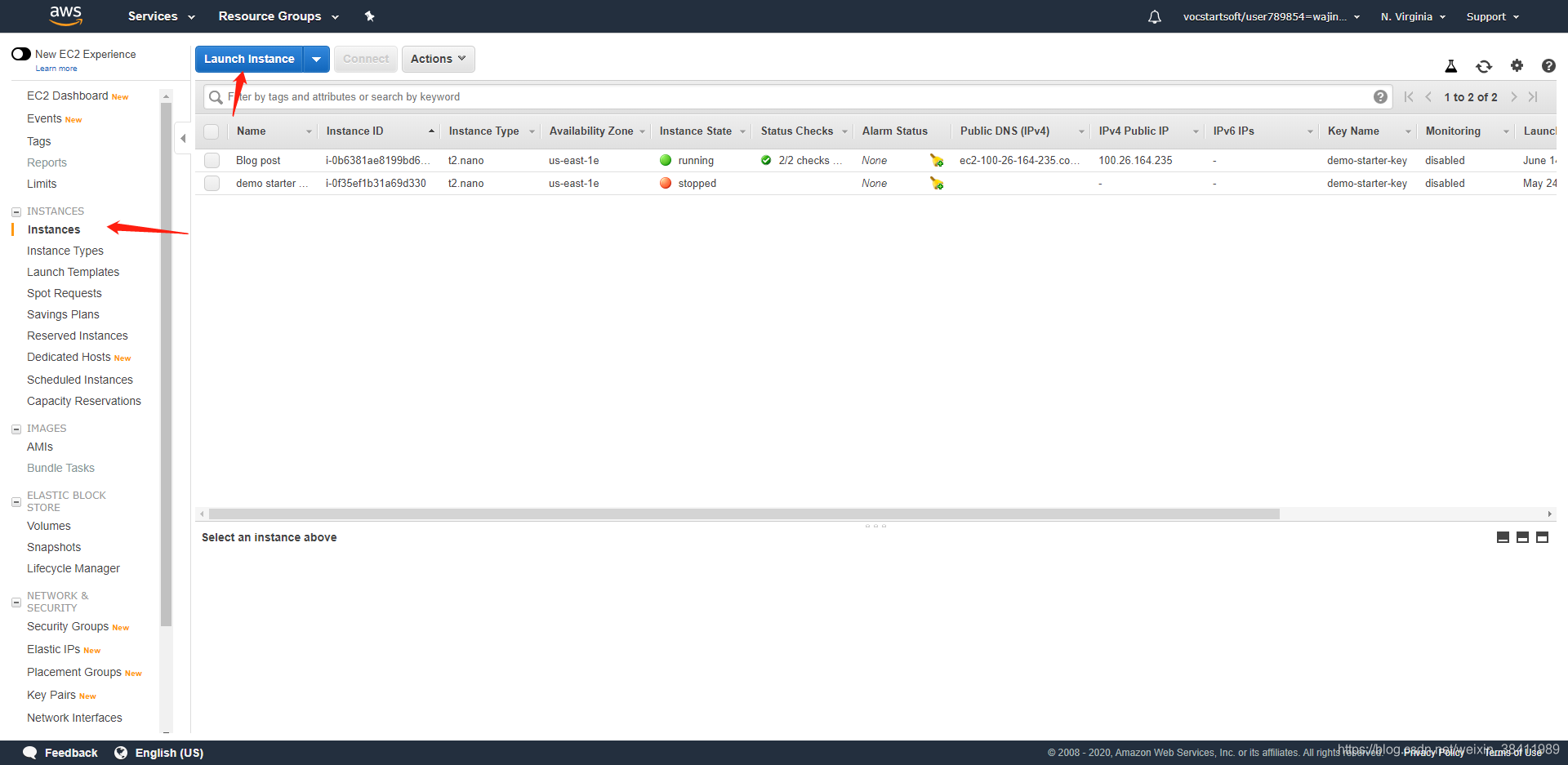The image size is (1568, 765).
Task: Open the Support menu
Action: click(1493, 16)
